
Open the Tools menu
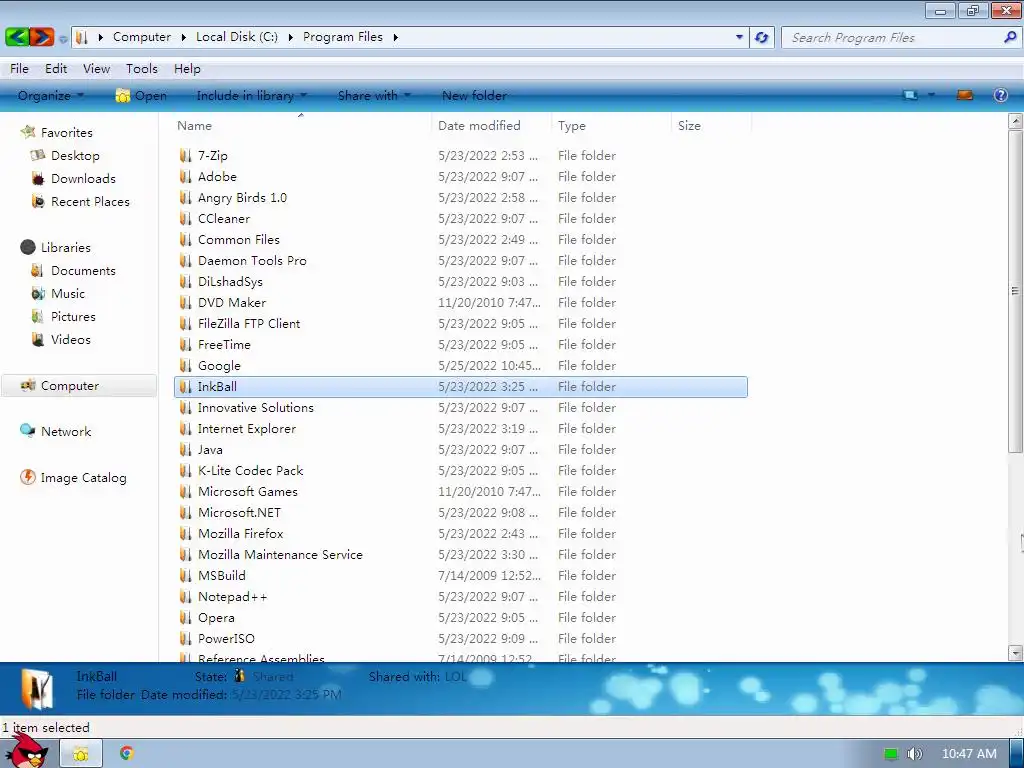click(x=142, y=69)
